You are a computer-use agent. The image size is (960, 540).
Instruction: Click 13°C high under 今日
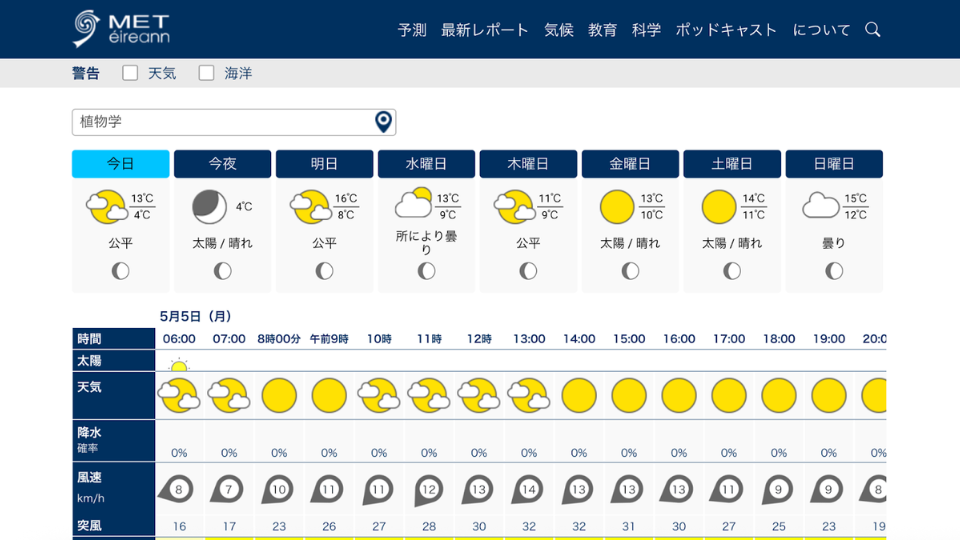pos(142,198)
